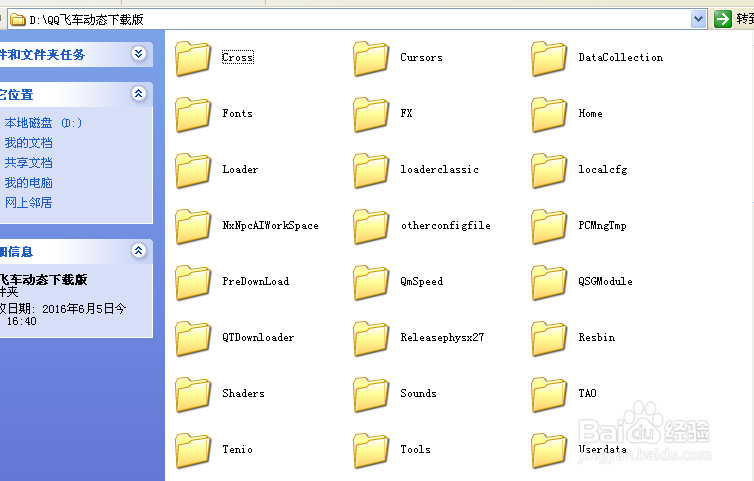Click the PreDownLoad name text
Screen dimensions: 754x481
tap(256, 281)
